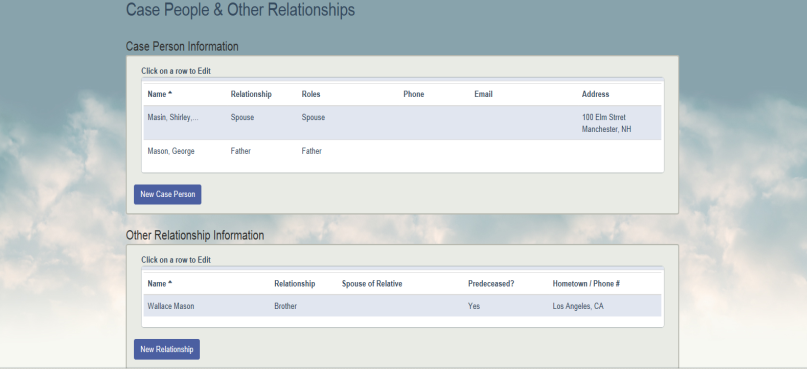Click the Hometown / Phone # column header
Image resolution: width=807 pixels, height=369 pixels.
586,284
